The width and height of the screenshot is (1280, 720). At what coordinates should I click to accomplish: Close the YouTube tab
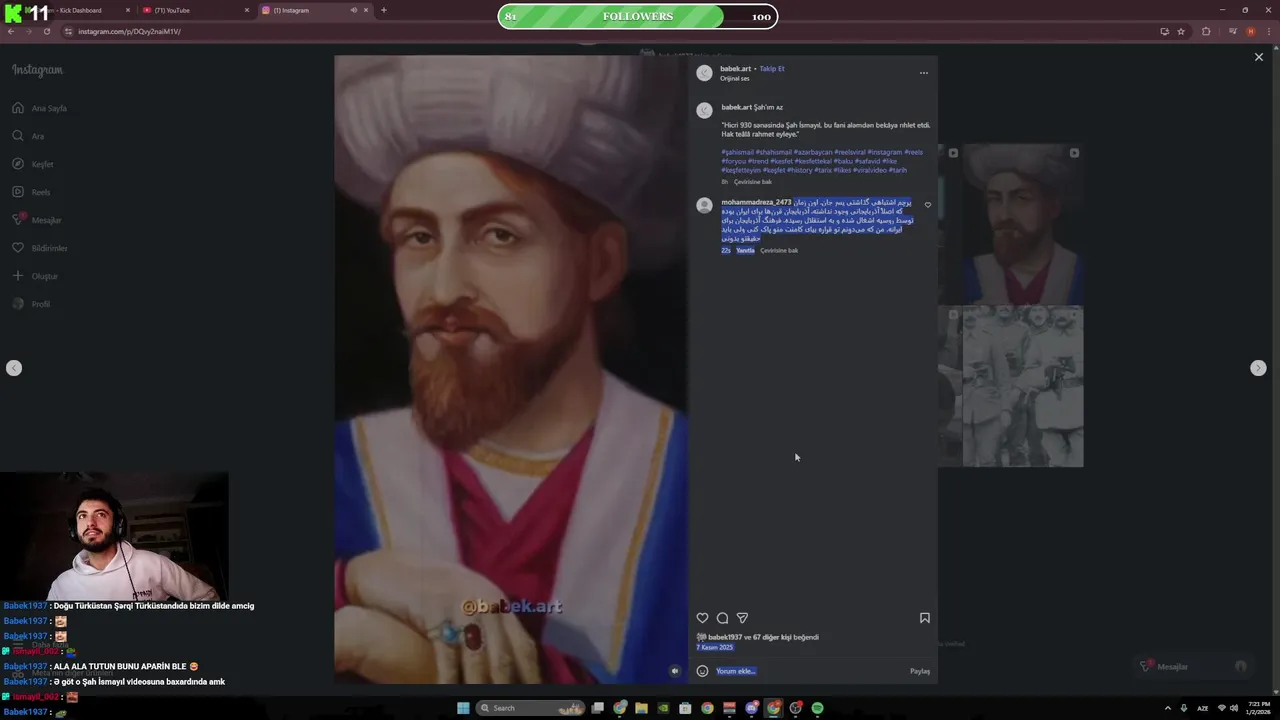(247, 10)
